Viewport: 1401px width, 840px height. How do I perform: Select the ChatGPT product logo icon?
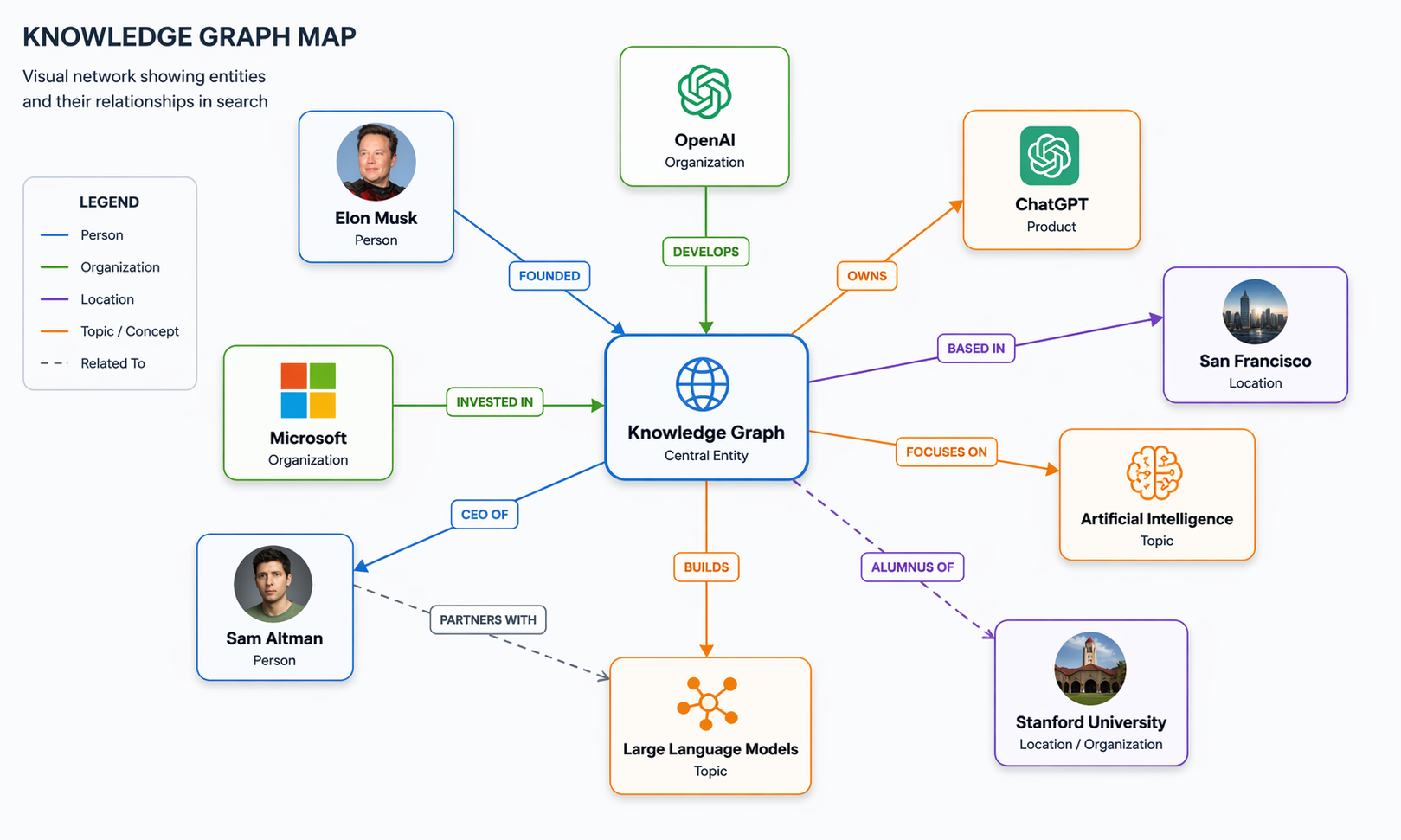coord(1049,157)
